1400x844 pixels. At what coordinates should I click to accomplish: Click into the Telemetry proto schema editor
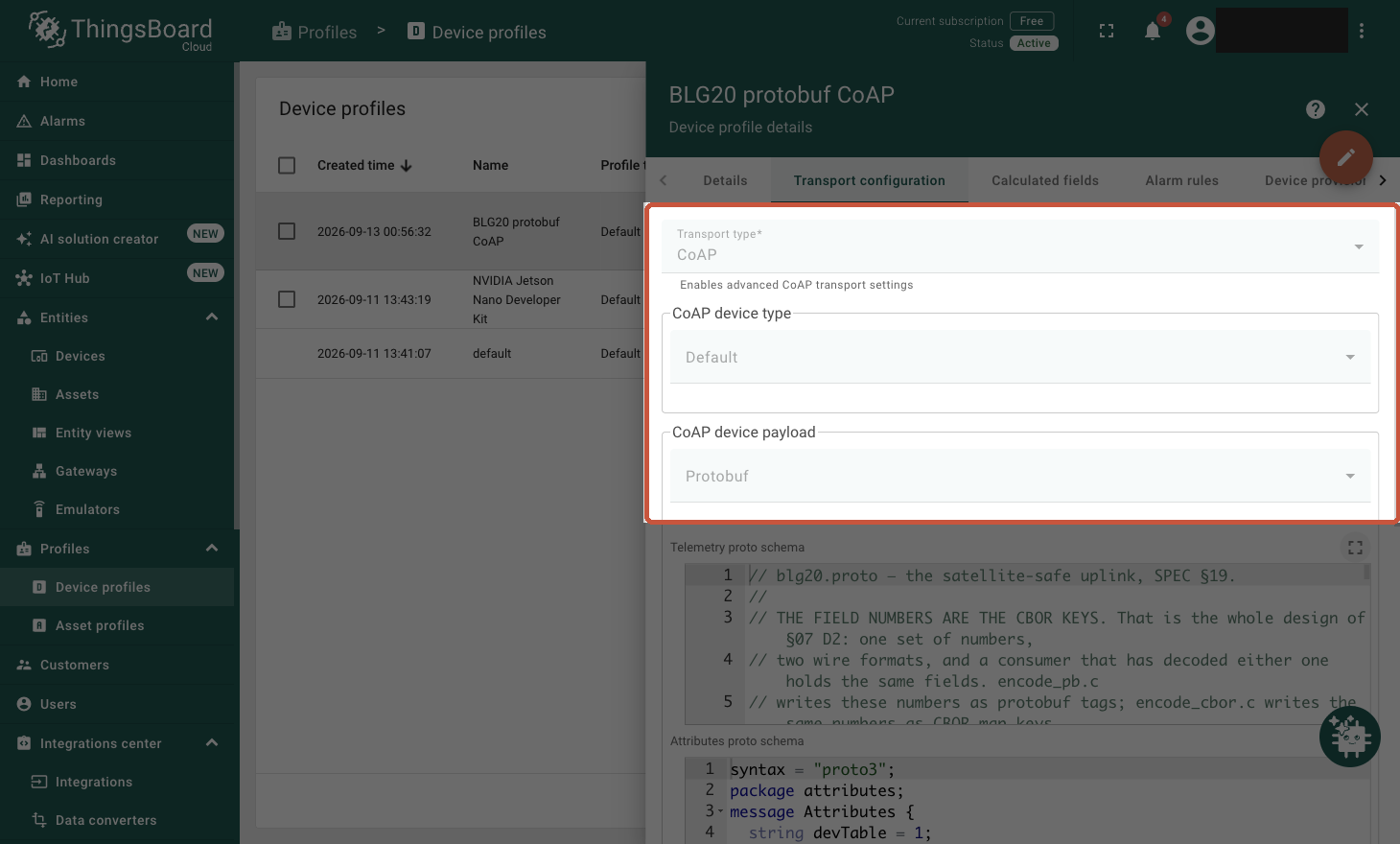1027,644
